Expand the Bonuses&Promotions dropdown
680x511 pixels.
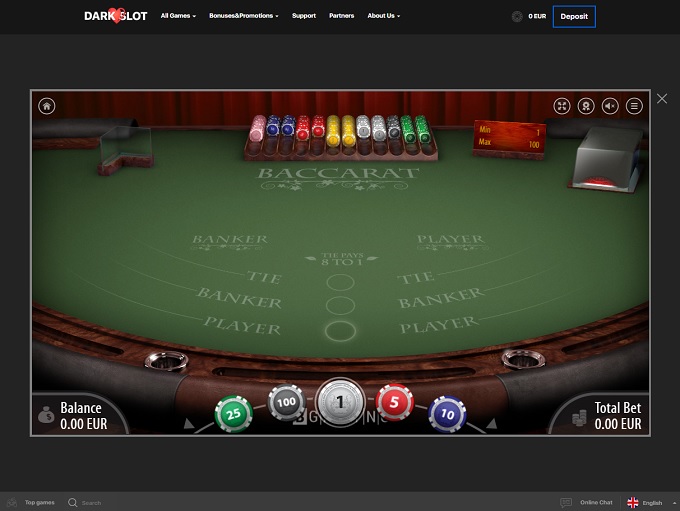245,16
